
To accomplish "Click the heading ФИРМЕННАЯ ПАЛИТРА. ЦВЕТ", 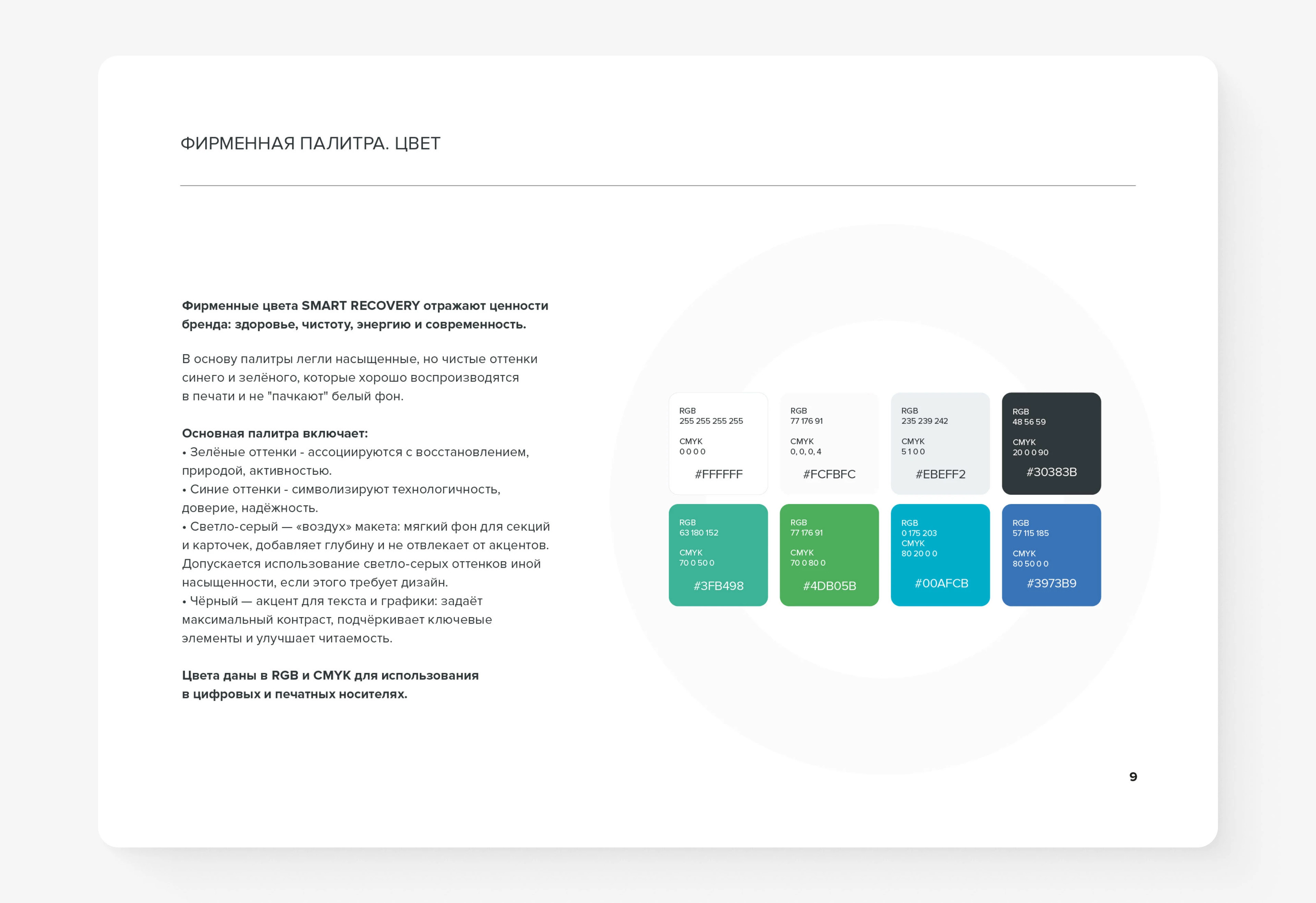I will [x=310, y=143].
